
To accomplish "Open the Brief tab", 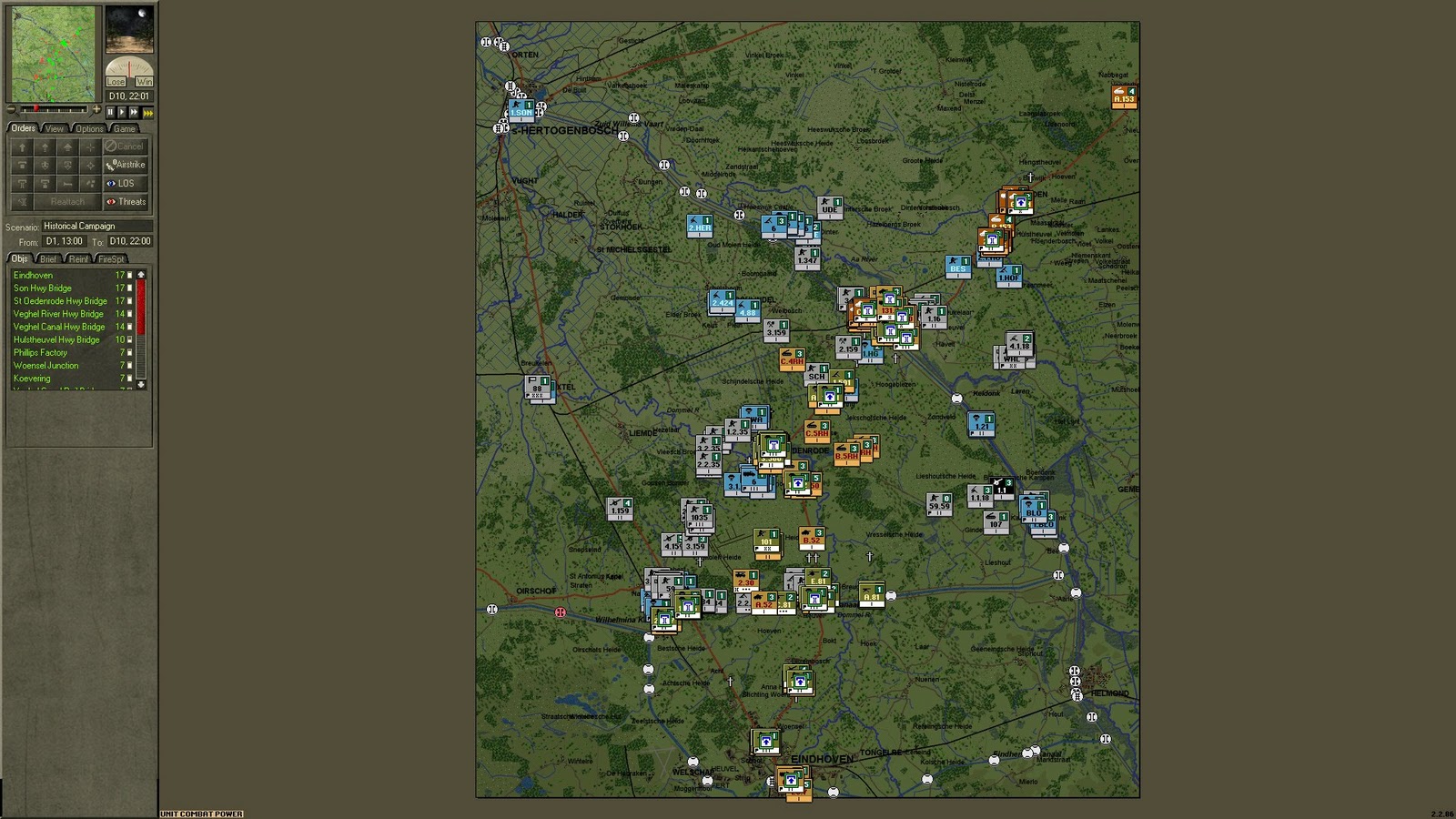I will point(48,259).
